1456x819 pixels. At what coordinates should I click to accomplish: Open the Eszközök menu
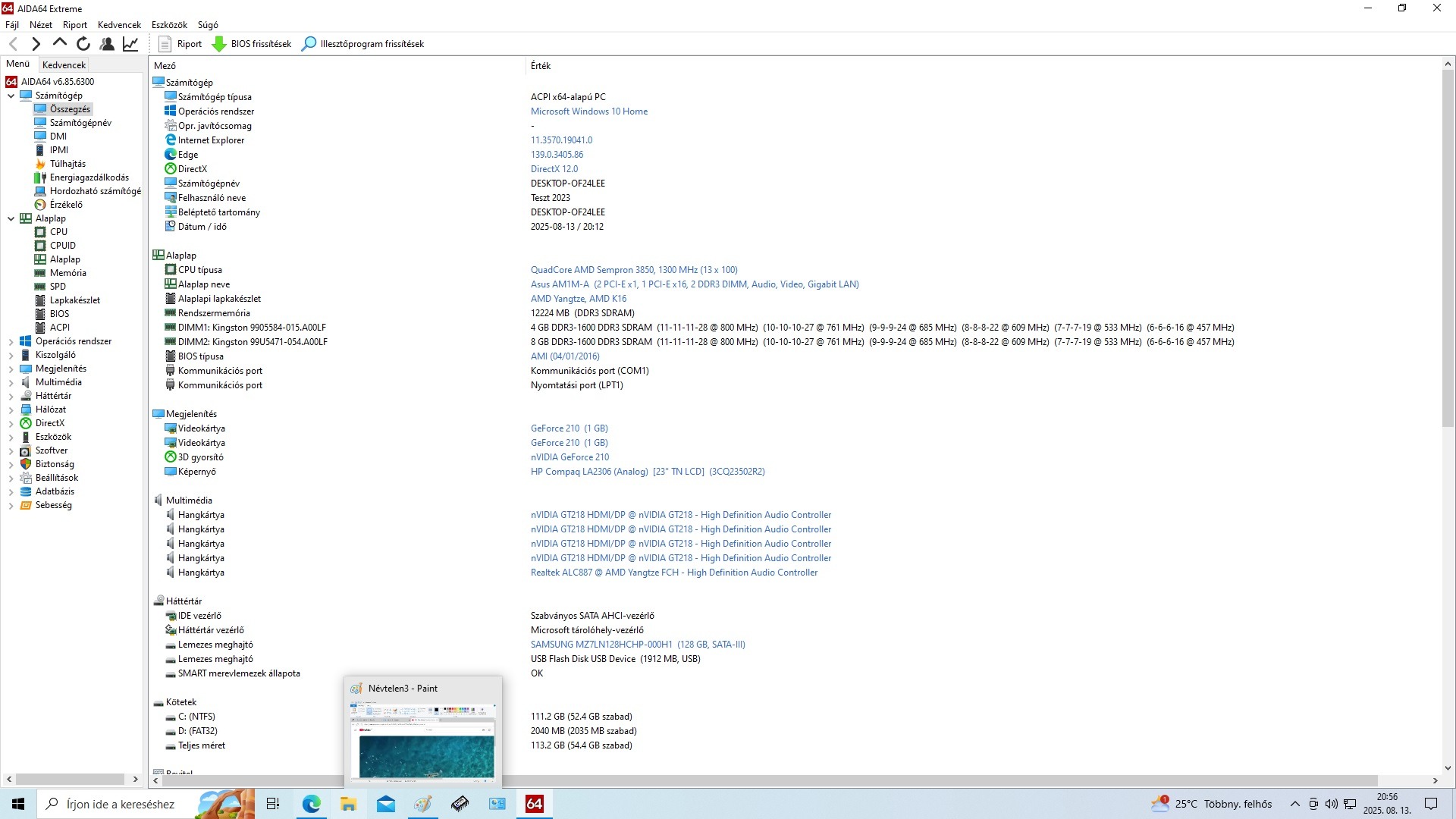(169, 25)
